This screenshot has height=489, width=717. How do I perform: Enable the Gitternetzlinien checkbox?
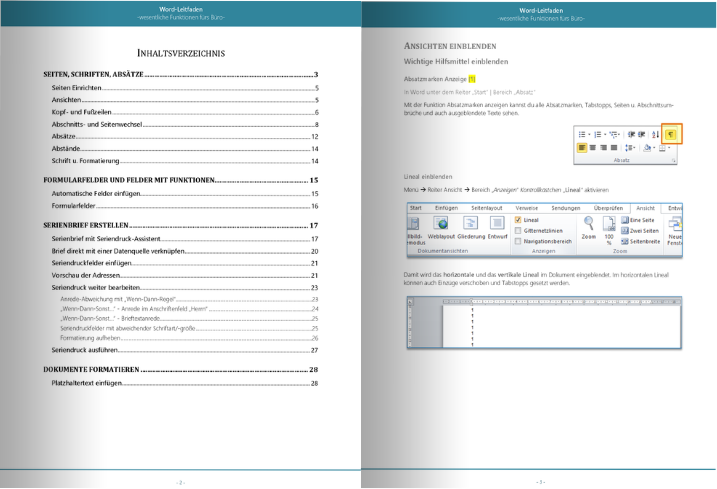(x=518, y=230)
